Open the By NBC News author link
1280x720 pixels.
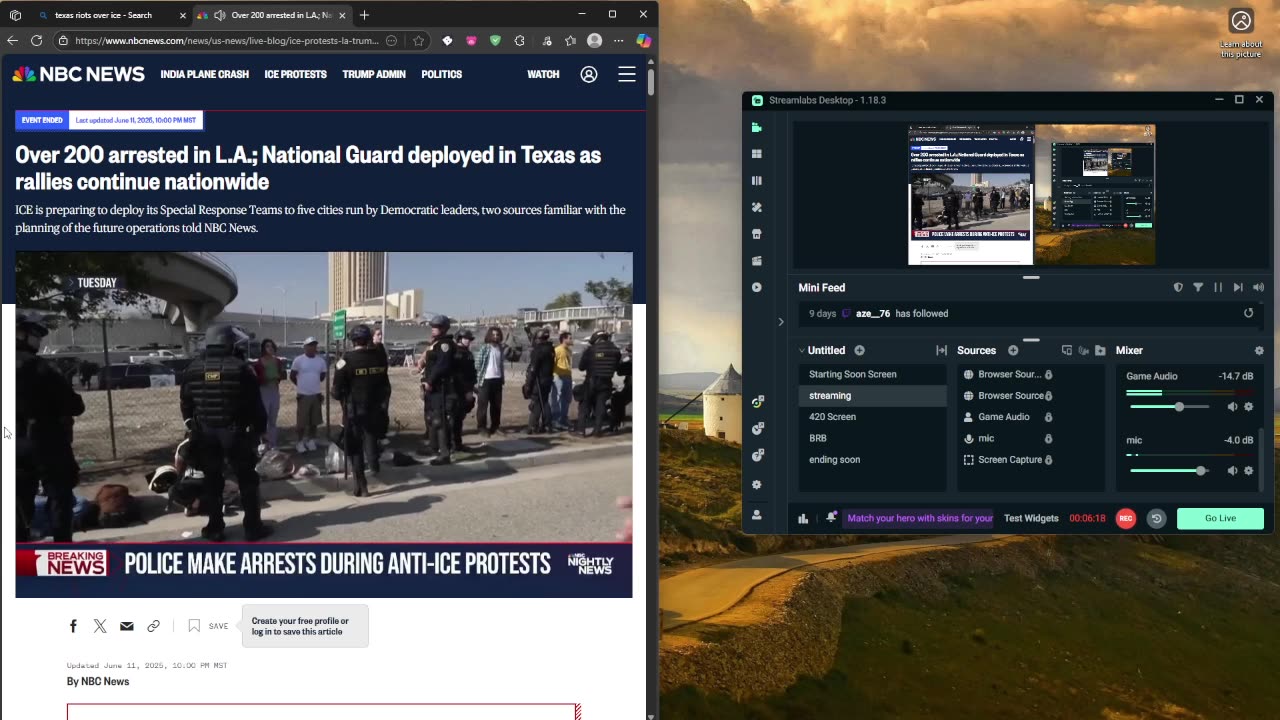pyautogui.click(x=98, y=681)
